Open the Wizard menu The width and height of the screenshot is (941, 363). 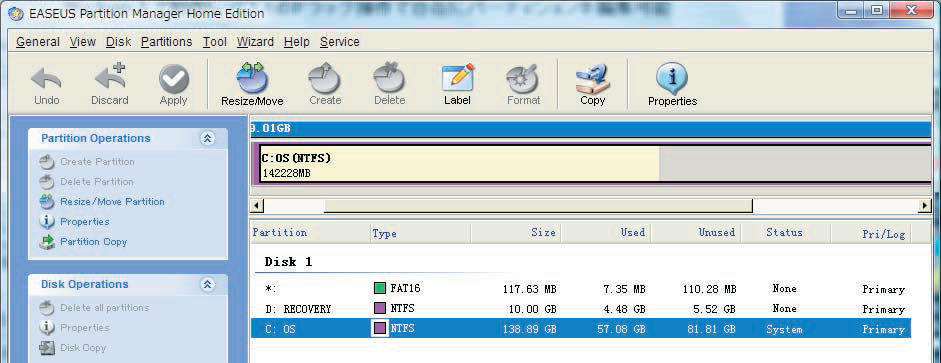tap(255, 42)
